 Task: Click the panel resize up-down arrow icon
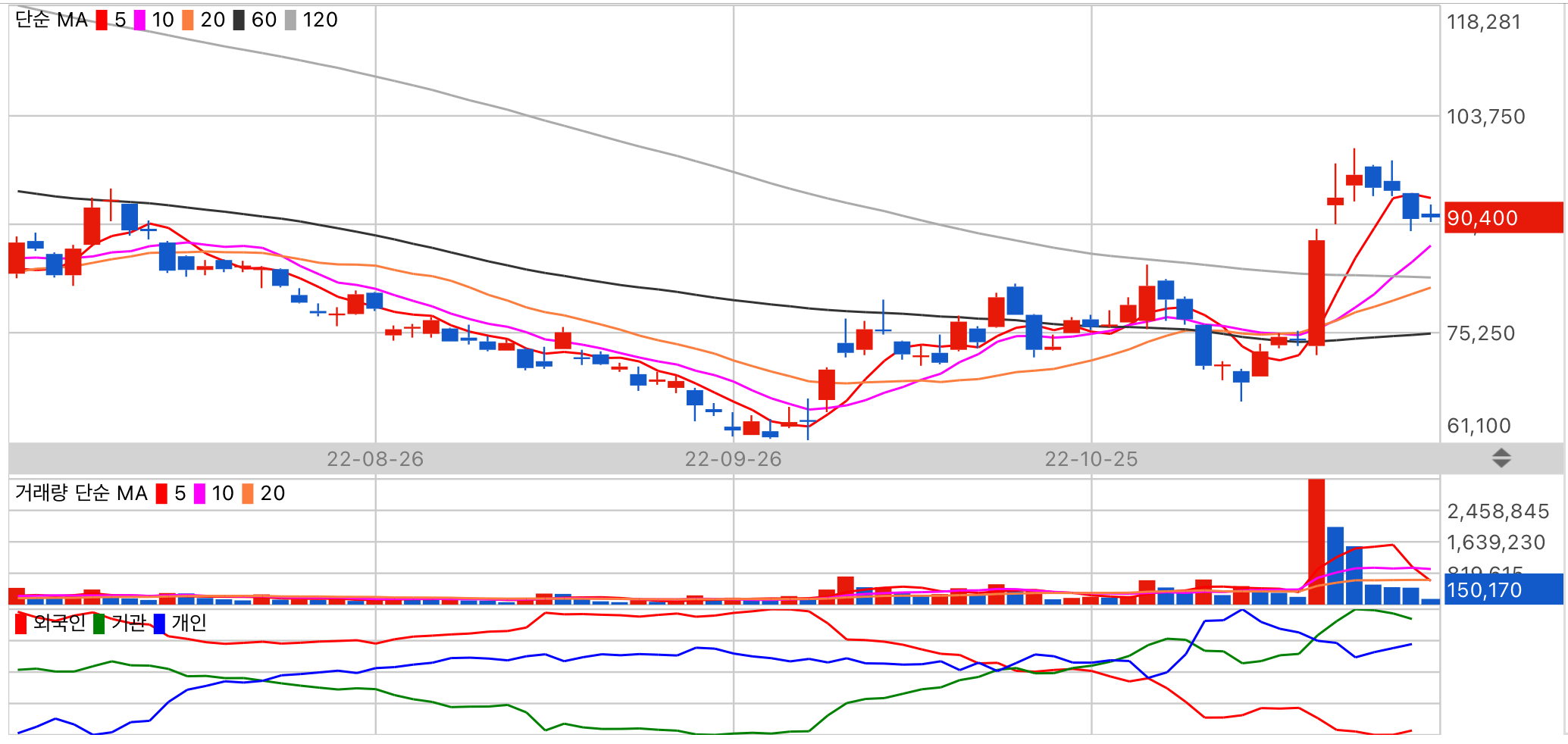click(x=1501, y=458)
